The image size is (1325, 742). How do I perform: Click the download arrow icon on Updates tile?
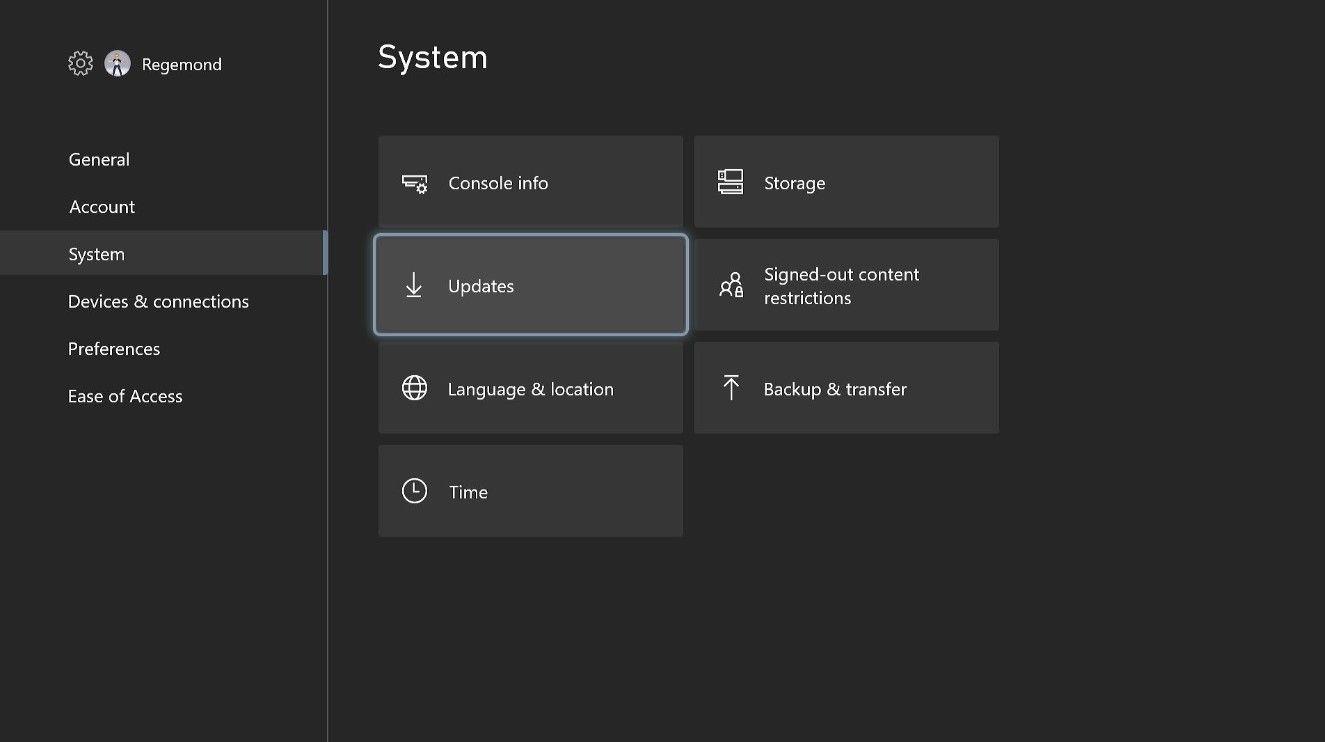pyautogui.click(x=414, y=284)
